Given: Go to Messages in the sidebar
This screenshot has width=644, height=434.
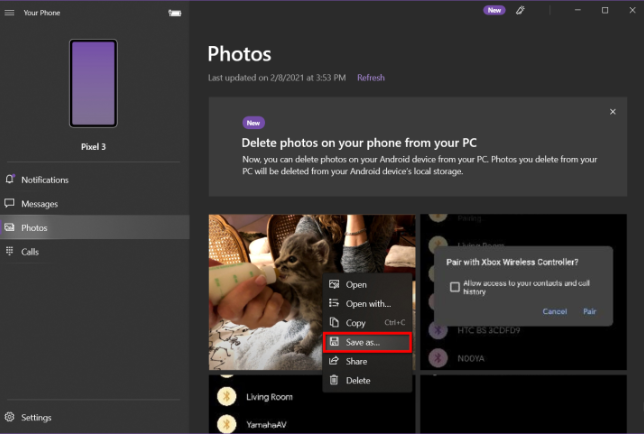Looking at the screenshot, I should [39, 204].
